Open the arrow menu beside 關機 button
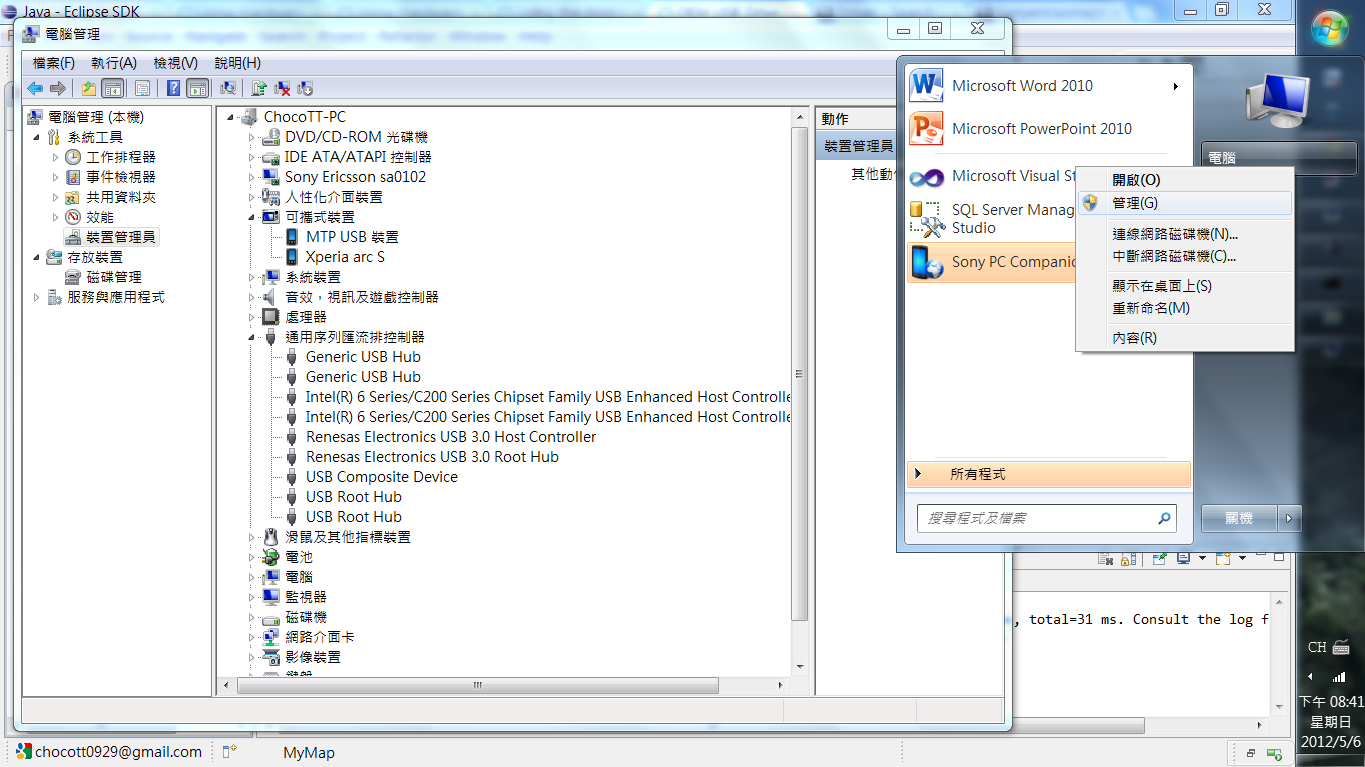 tap(1290, 518)
